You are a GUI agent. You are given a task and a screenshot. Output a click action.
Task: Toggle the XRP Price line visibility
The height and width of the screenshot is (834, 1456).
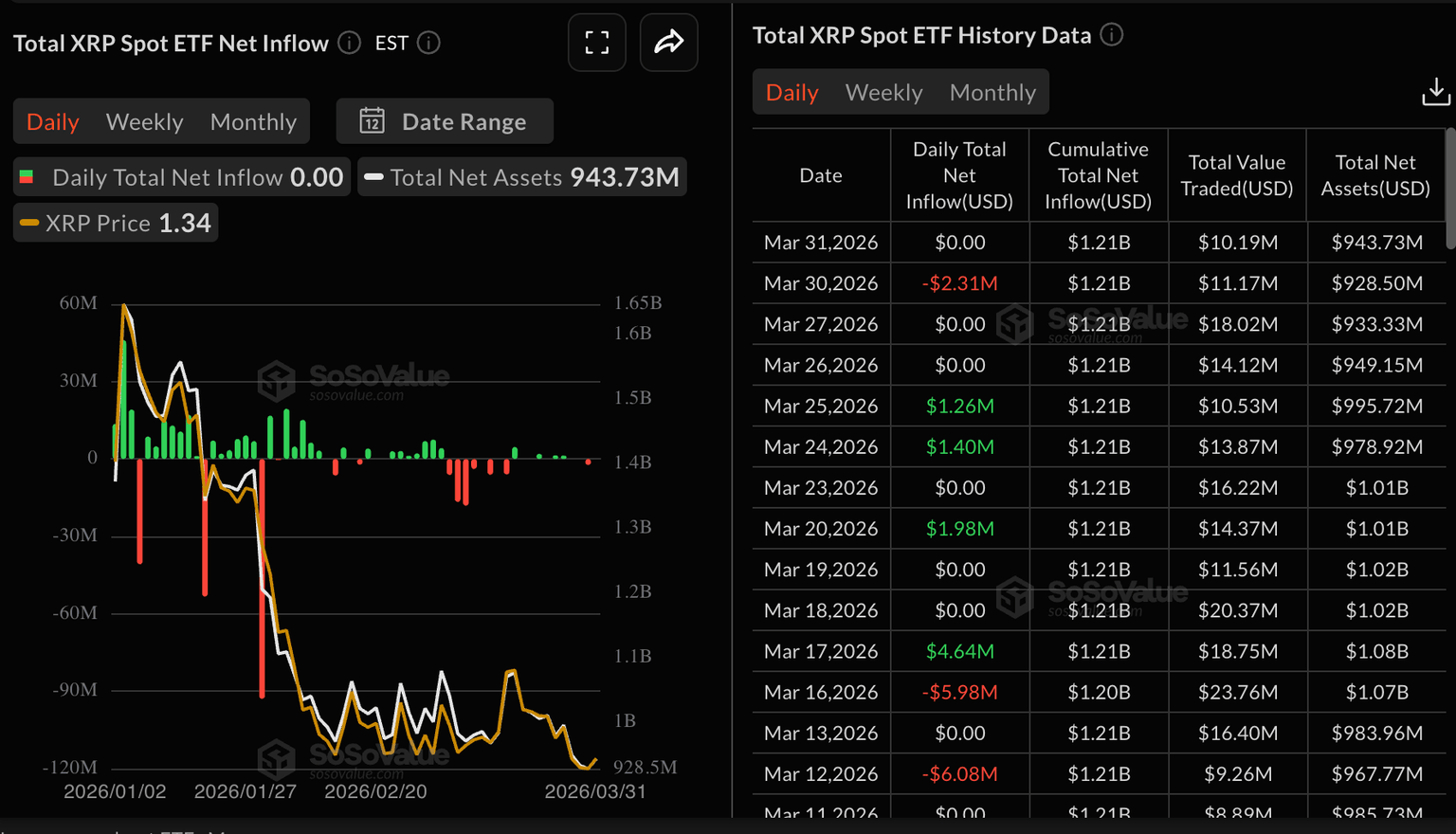114,222
